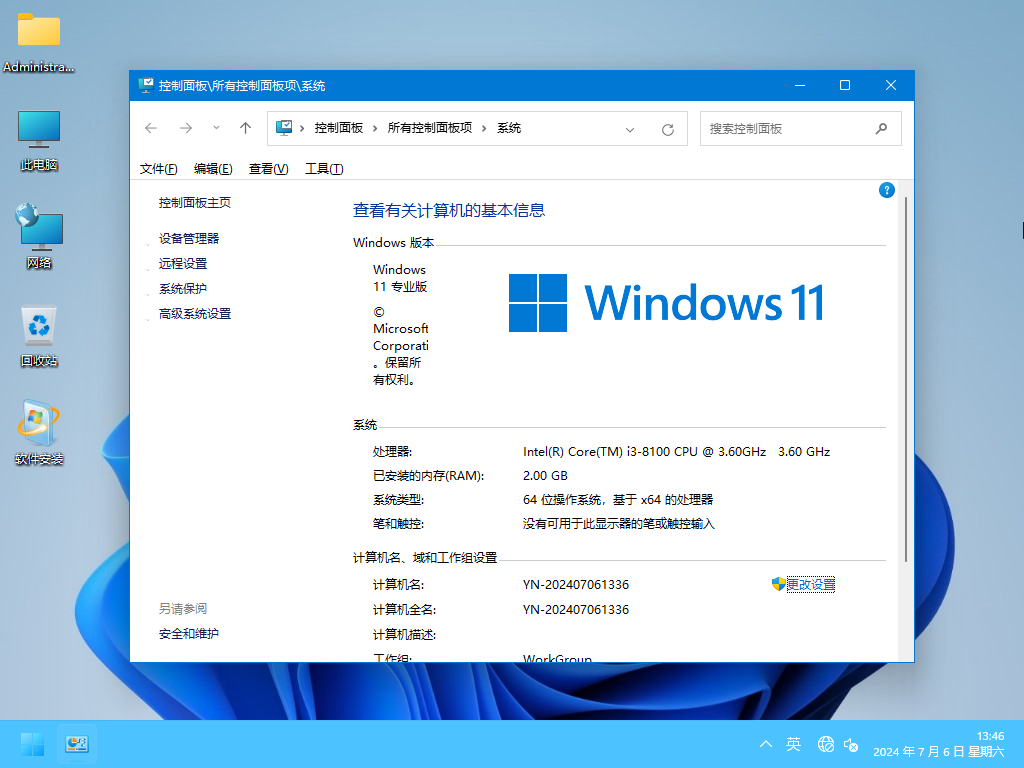Open the recent locations chevron dropdown
This screenshot has height=768, width=1024.
(x=216, y=128)
